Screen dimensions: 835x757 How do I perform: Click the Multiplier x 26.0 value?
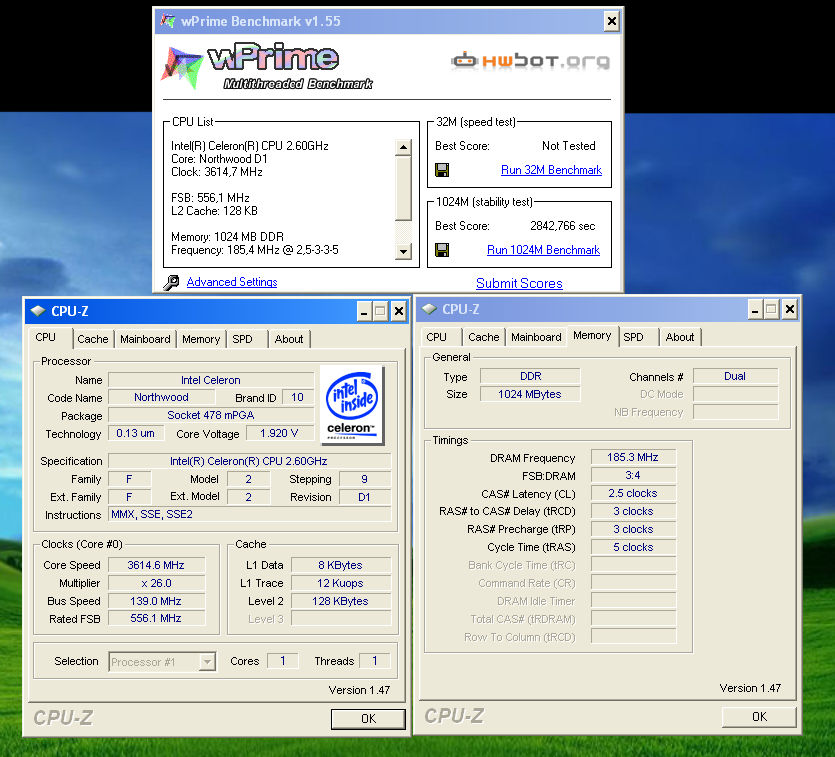(x=156, y=583)
